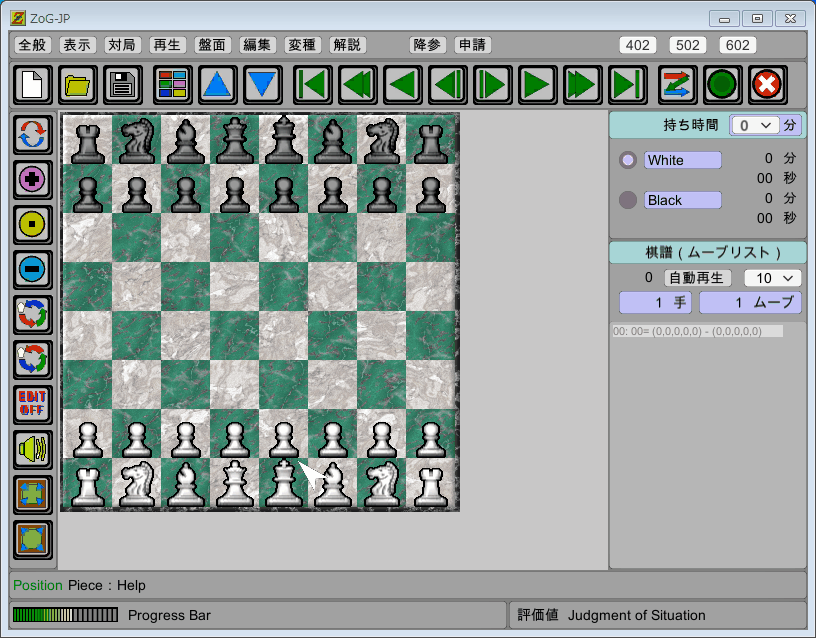Click the black queen piece

[235, 140]
